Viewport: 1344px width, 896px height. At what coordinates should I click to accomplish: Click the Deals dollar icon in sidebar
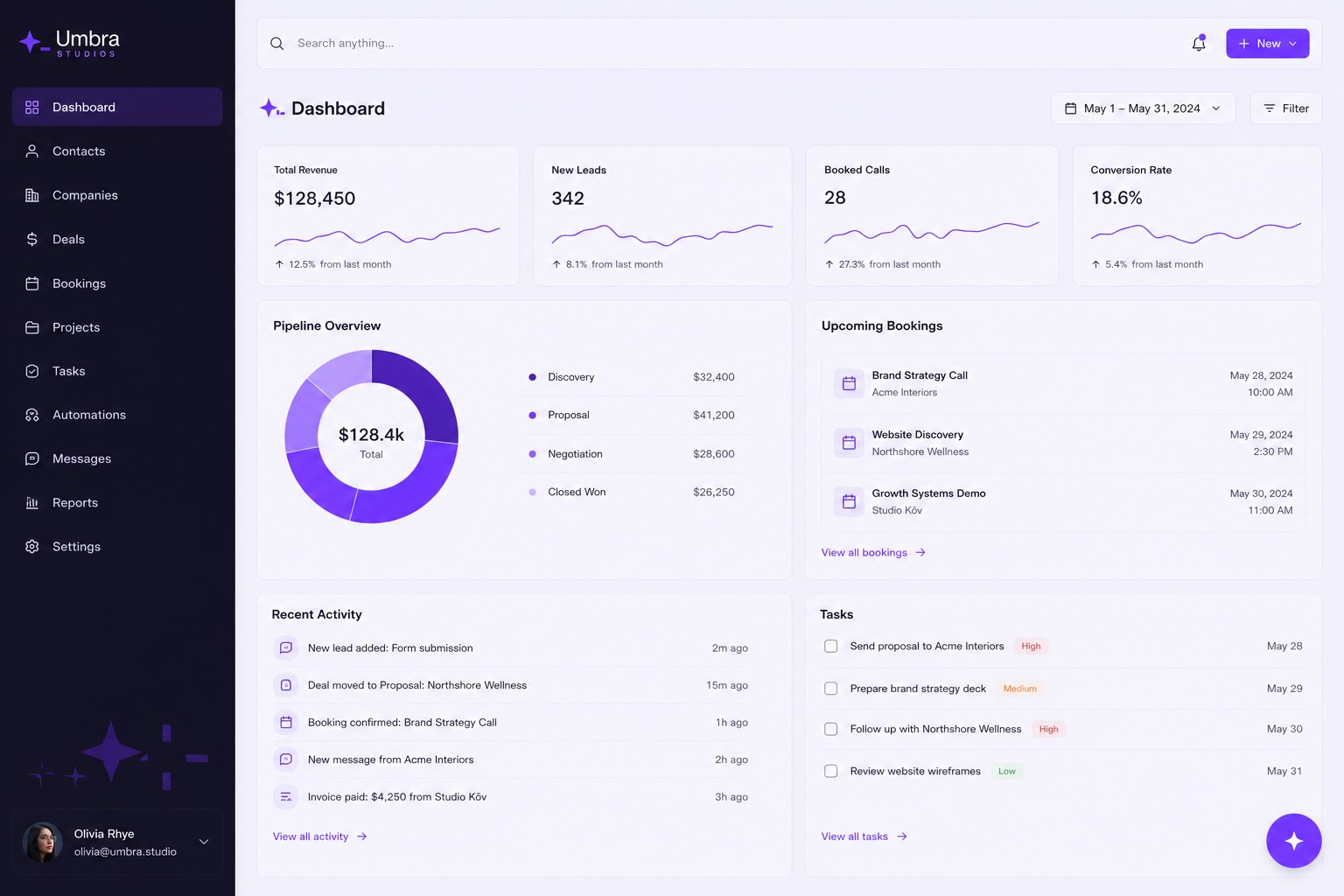[x=32, y=239]
